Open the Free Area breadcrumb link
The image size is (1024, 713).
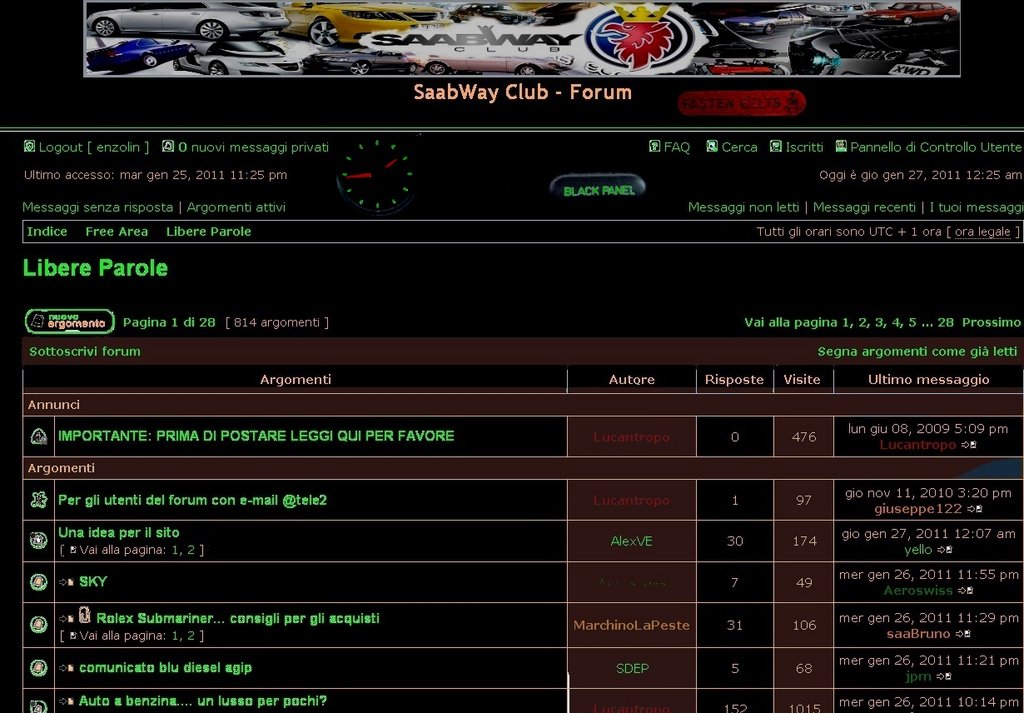tap(116, 231)
